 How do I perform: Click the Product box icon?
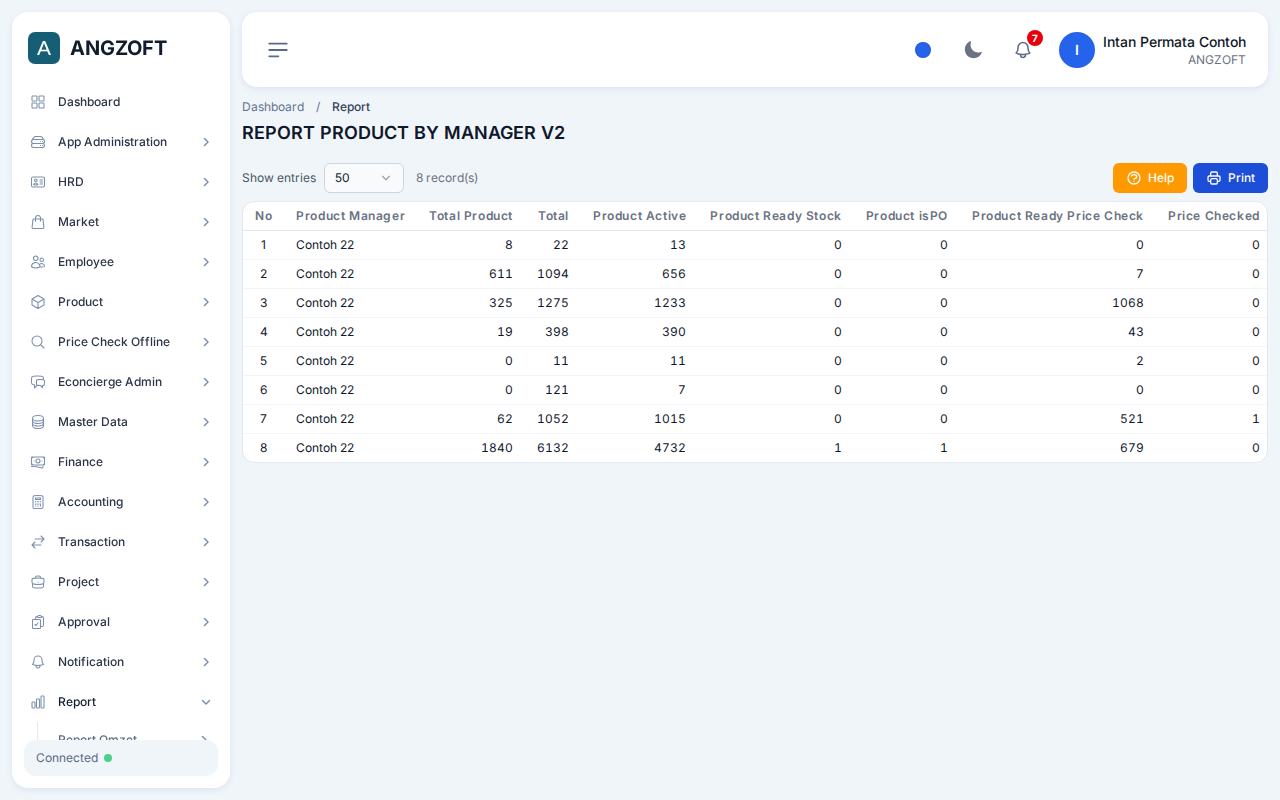pyautogui.click(x=38, y=302)
